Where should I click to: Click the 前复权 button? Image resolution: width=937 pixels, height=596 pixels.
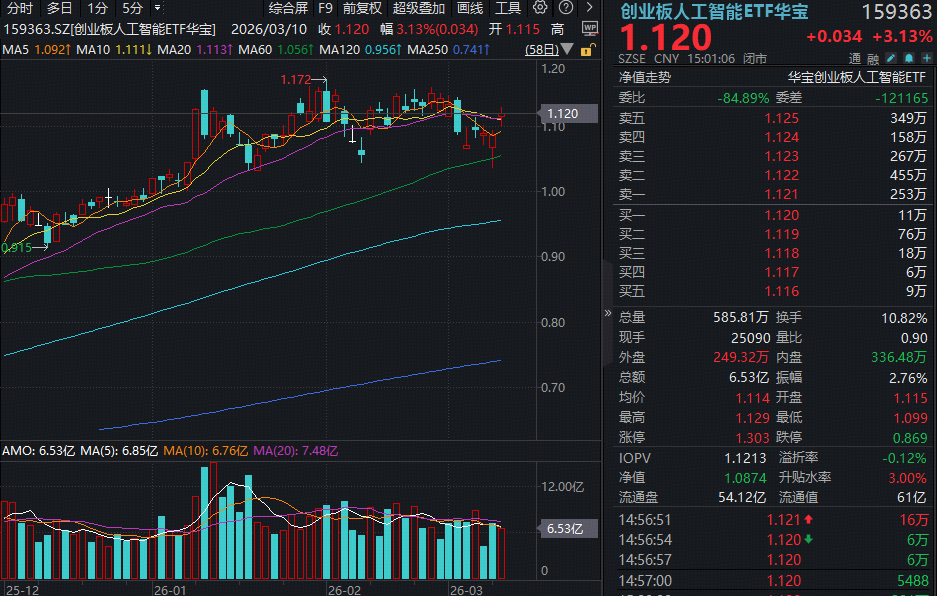click(x=361, y=8)
